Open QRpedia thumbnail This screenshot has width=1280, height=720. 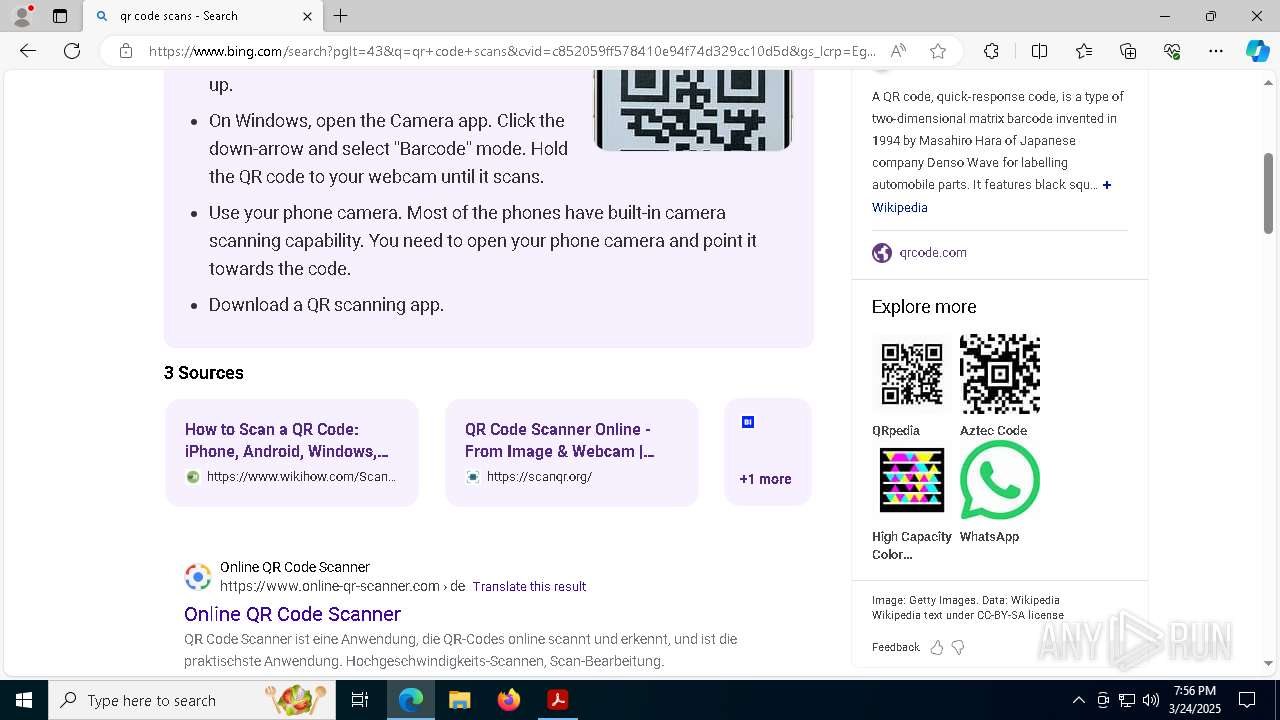tap(911, 374)
